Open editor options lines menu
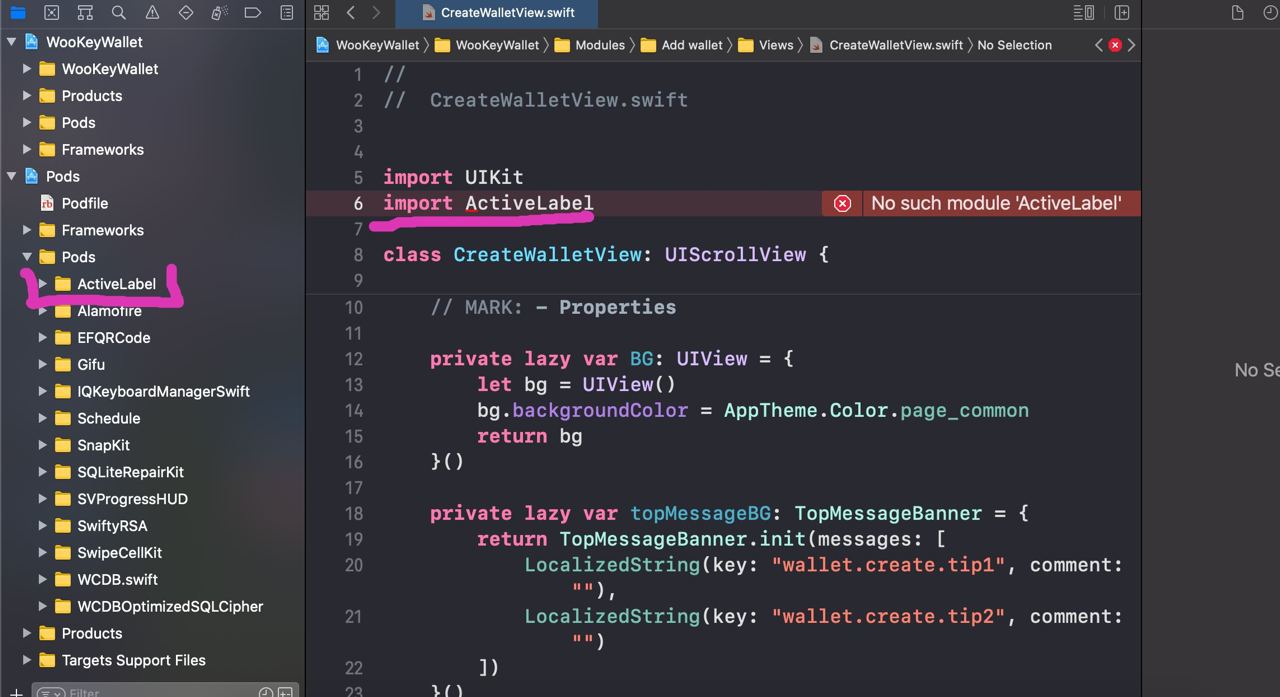The height and width of the screenshot is (697, 1280). 1083,13
